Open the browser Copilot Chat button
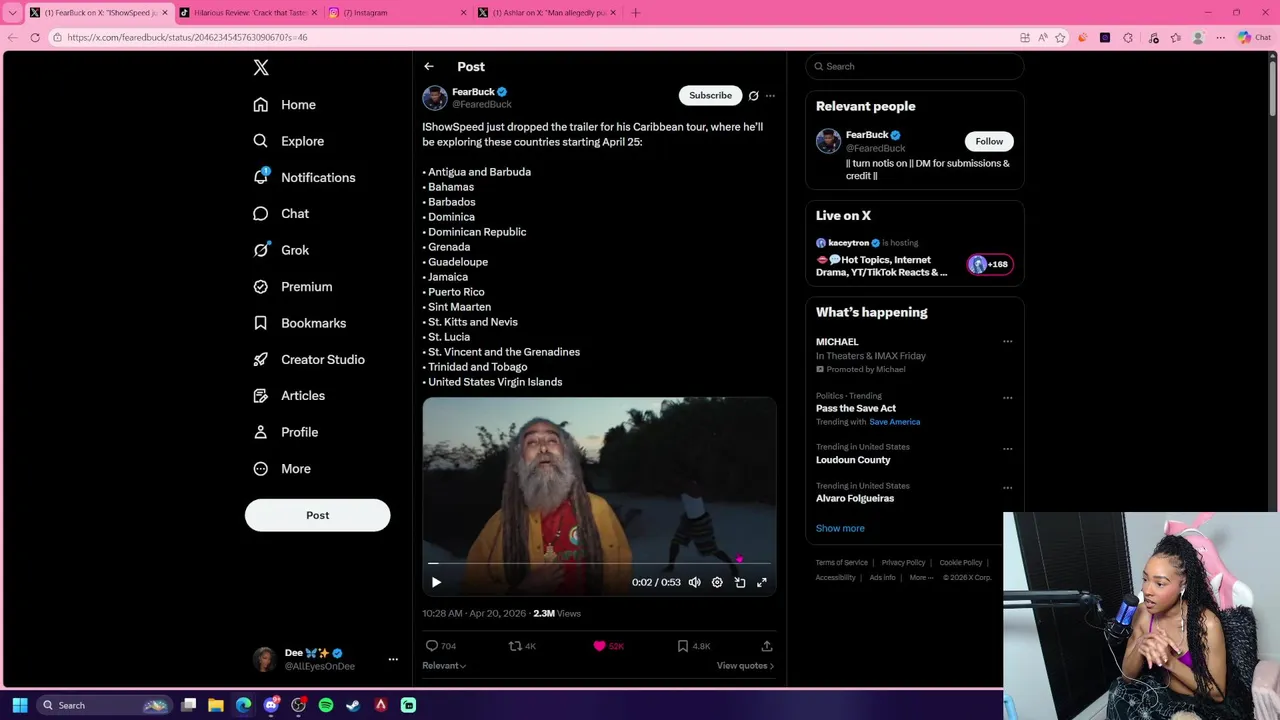Screen dimensions: 1280x720 (x=1254, y=38)
